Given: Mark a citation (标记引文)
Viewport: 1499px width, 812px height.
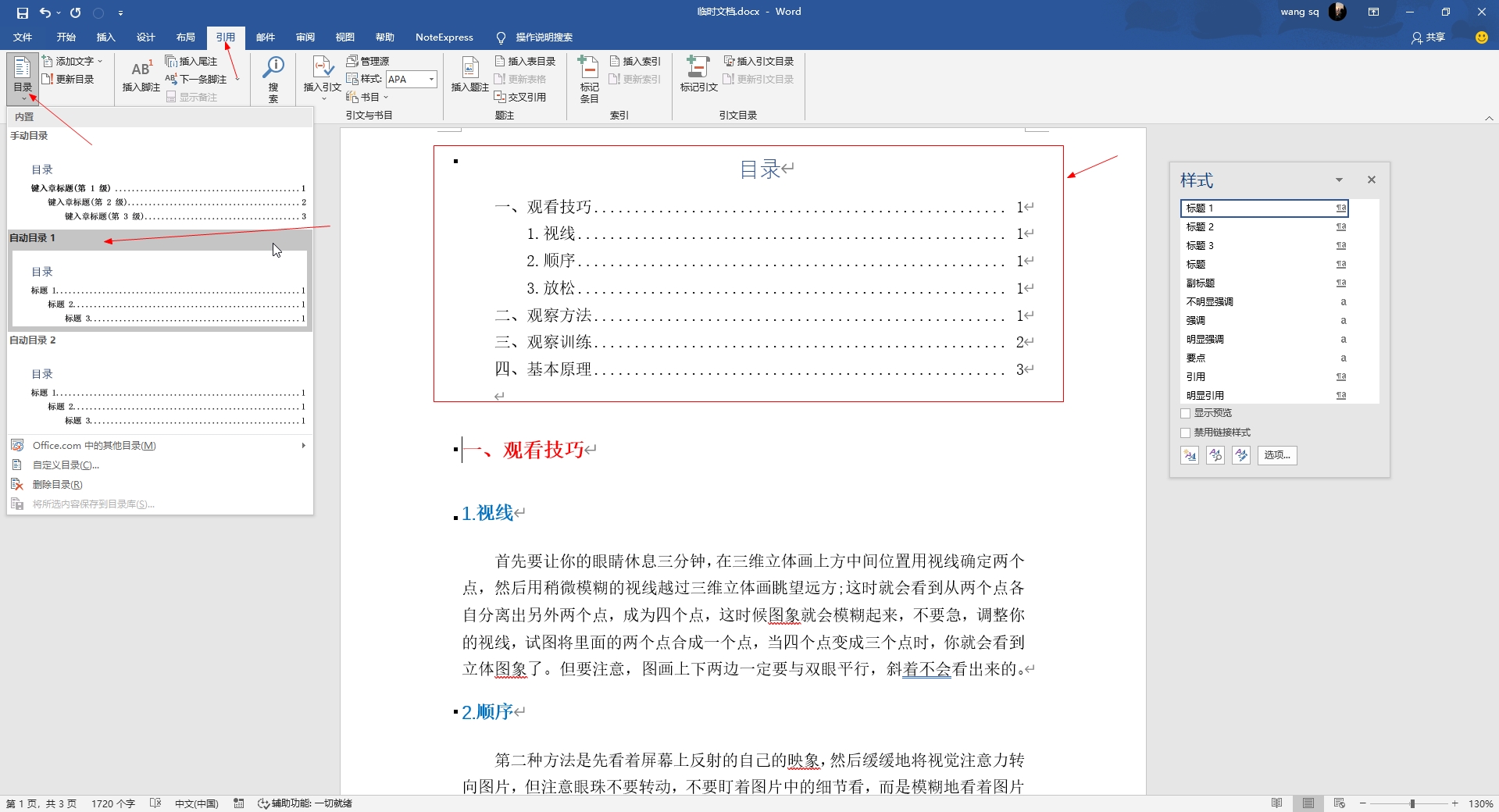Looking at the screenshot, I should (698, 76).
